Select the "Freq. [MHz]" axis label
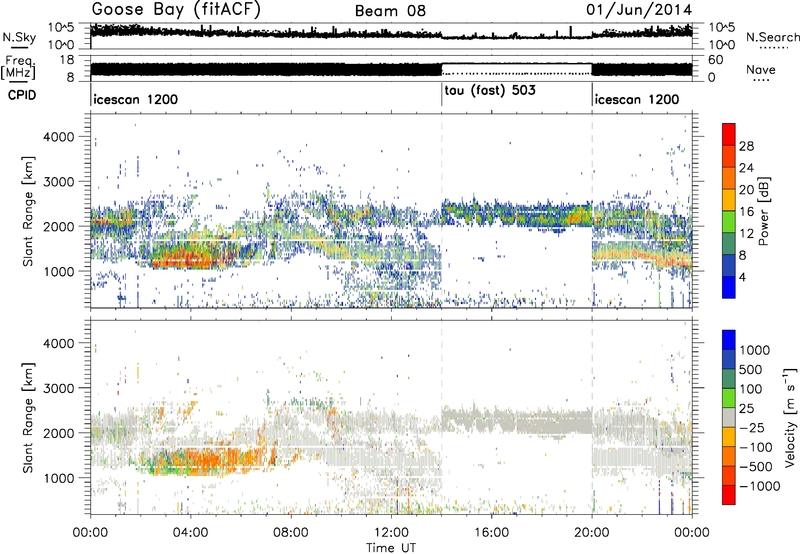Image resolution: width=800 pixels, height=554 pixels. (x=18, y=67)
